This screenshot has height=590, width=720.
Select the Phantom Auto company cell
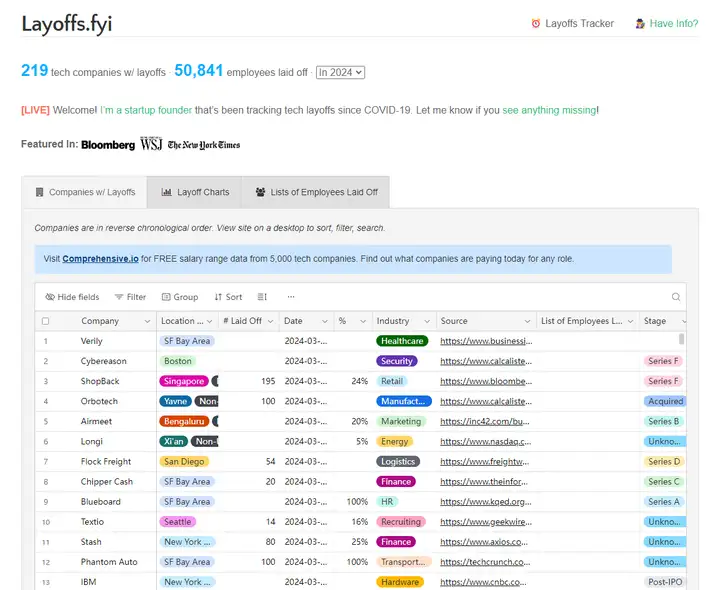click(109, 562)
